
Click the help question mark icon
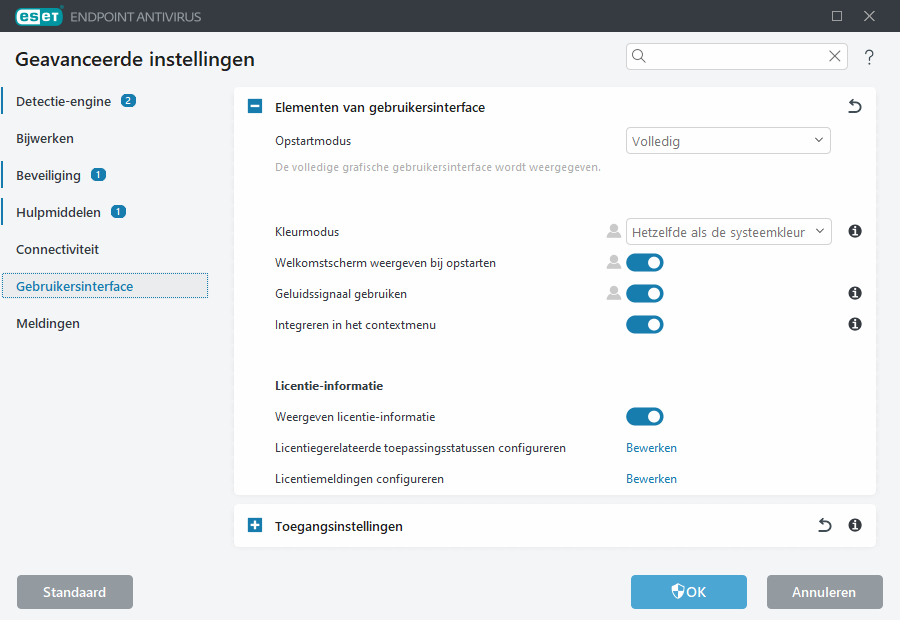869,57
